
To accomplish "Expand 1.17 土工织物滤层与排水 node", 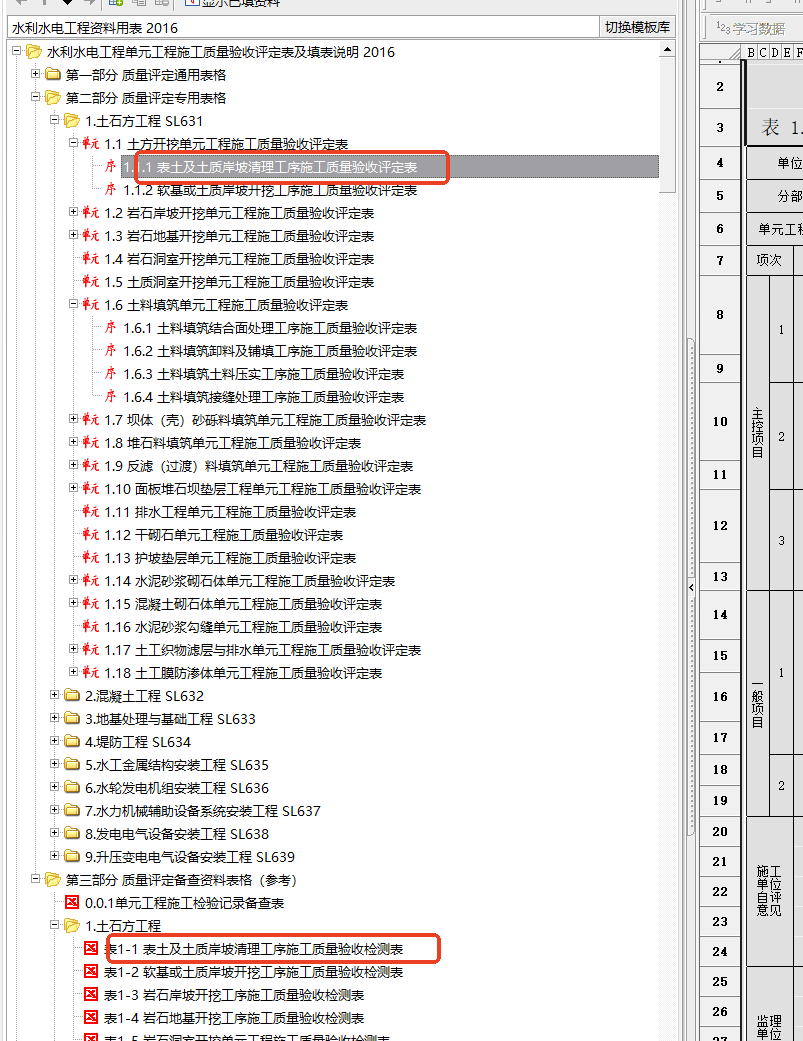I will [x=74, y=649].
